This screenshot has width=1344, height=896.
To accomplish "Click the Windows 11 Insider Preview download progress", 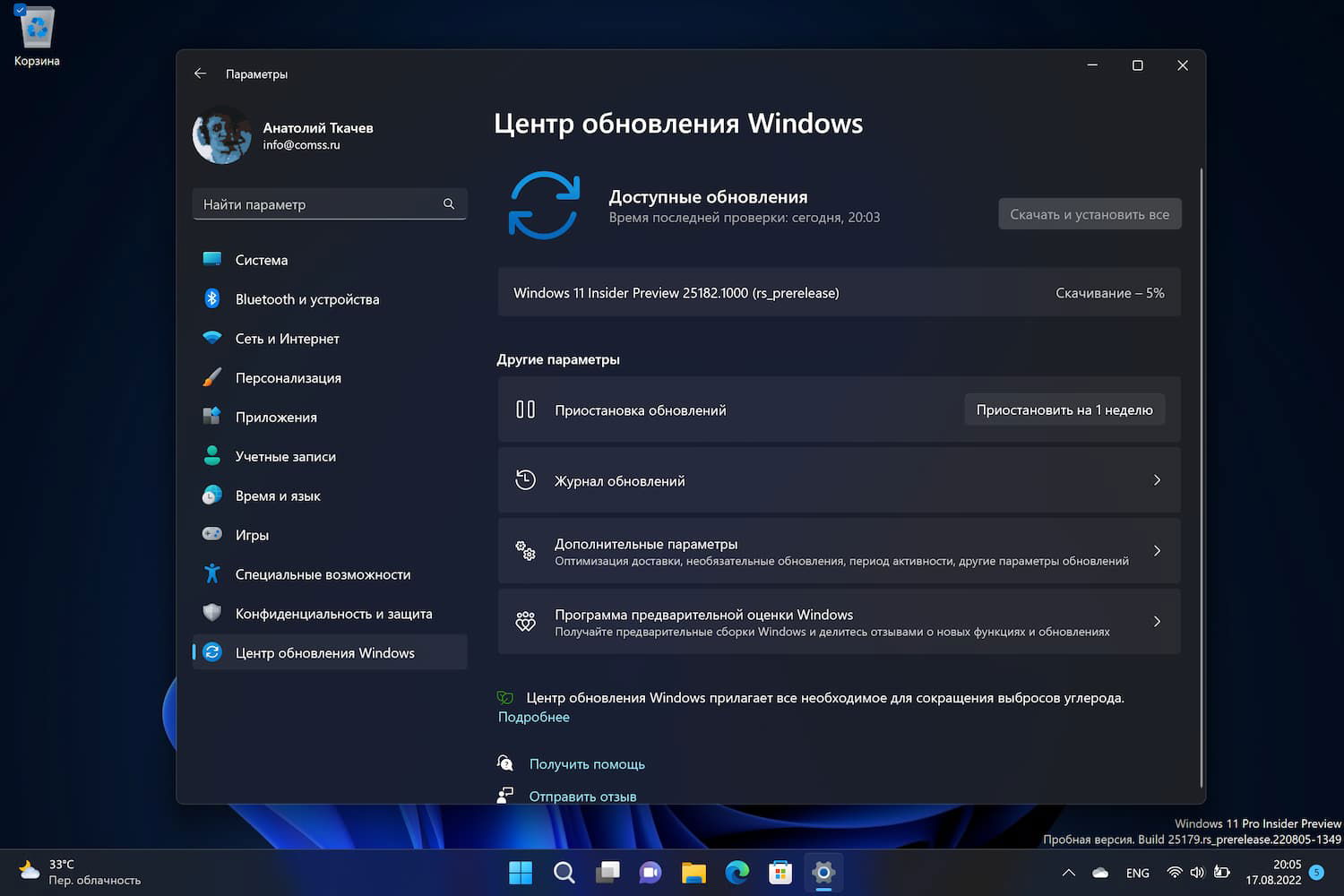I will click(x=839, y=292).
